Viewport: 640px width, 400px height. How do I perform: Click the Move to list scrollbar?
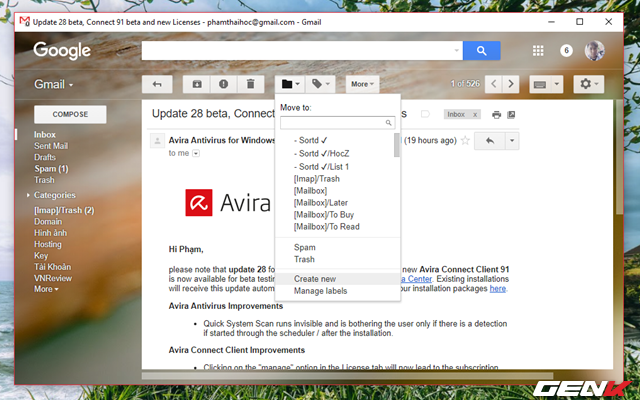click(397, 145)
